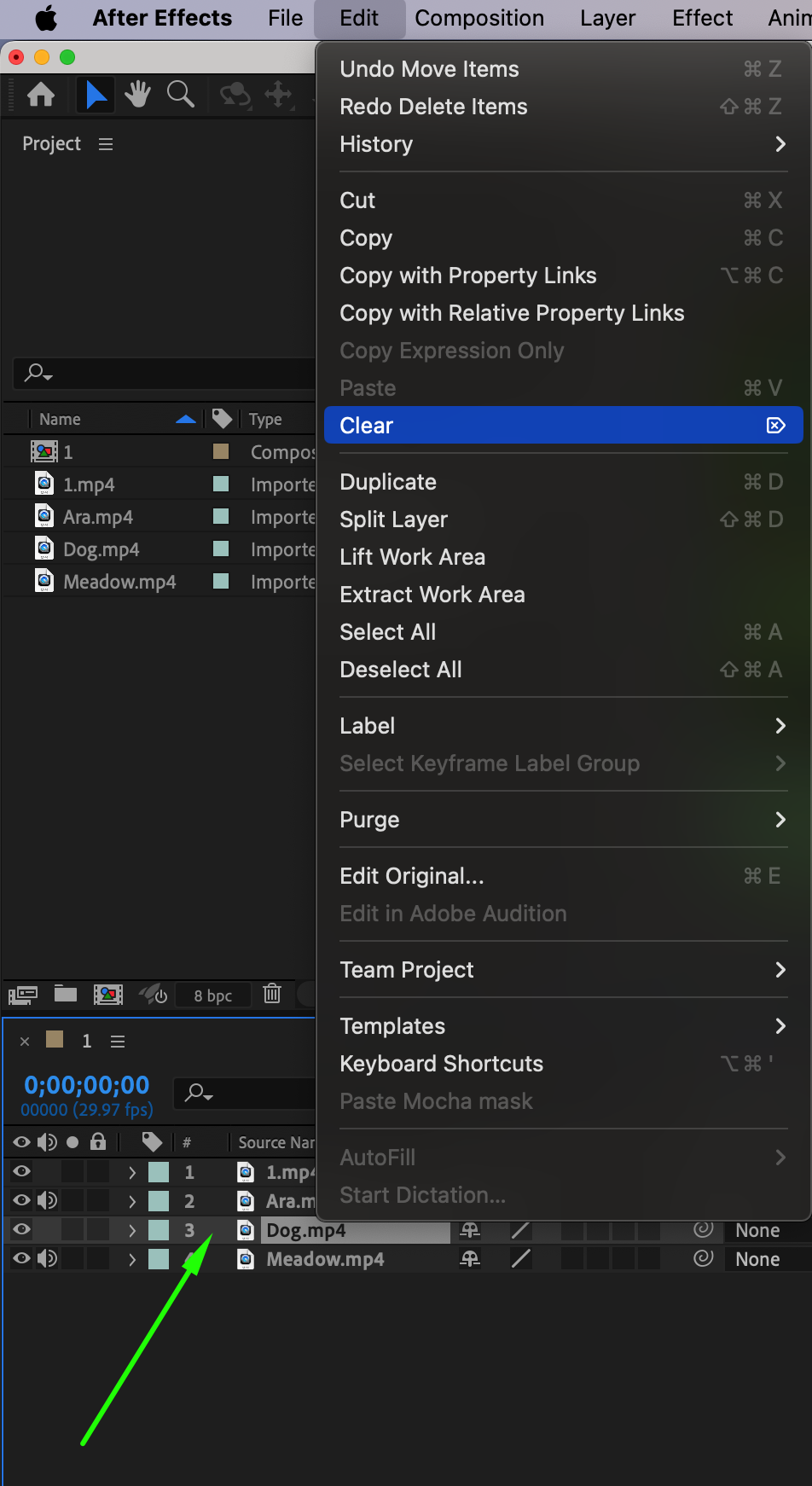Open Interpret Footage icon at panel bottom
This screenshot has width=812, height=1486.
[23, 994]
